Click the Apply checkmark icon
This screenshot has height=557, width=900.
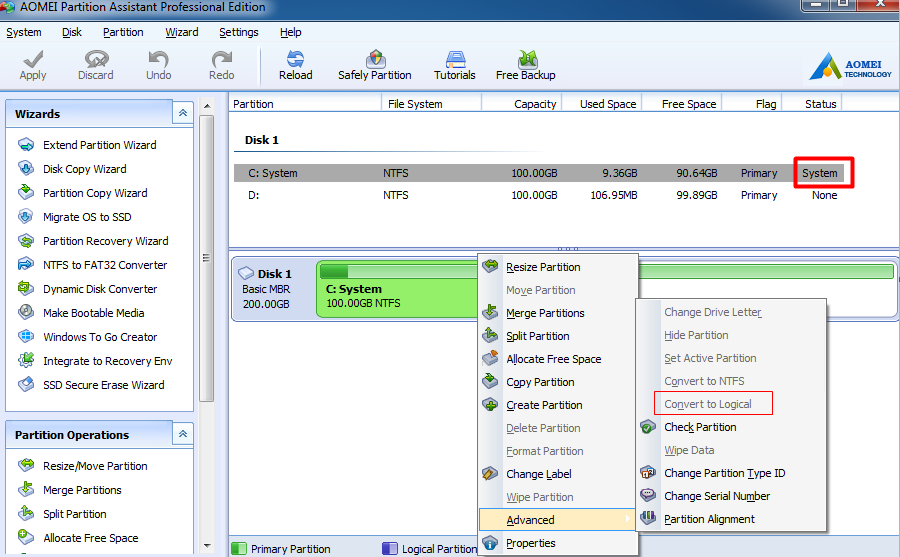click(x=33, y=59)
